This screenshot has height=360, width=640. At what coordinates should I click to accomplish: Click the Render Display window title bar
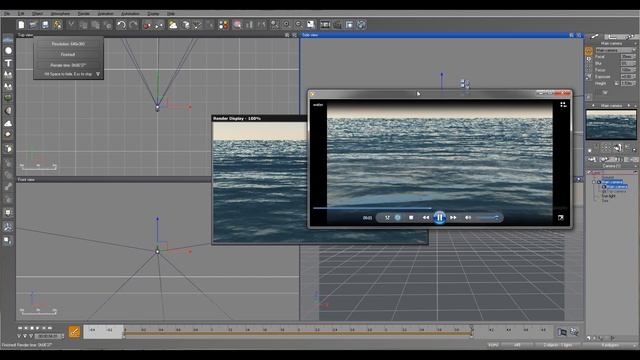260,118
